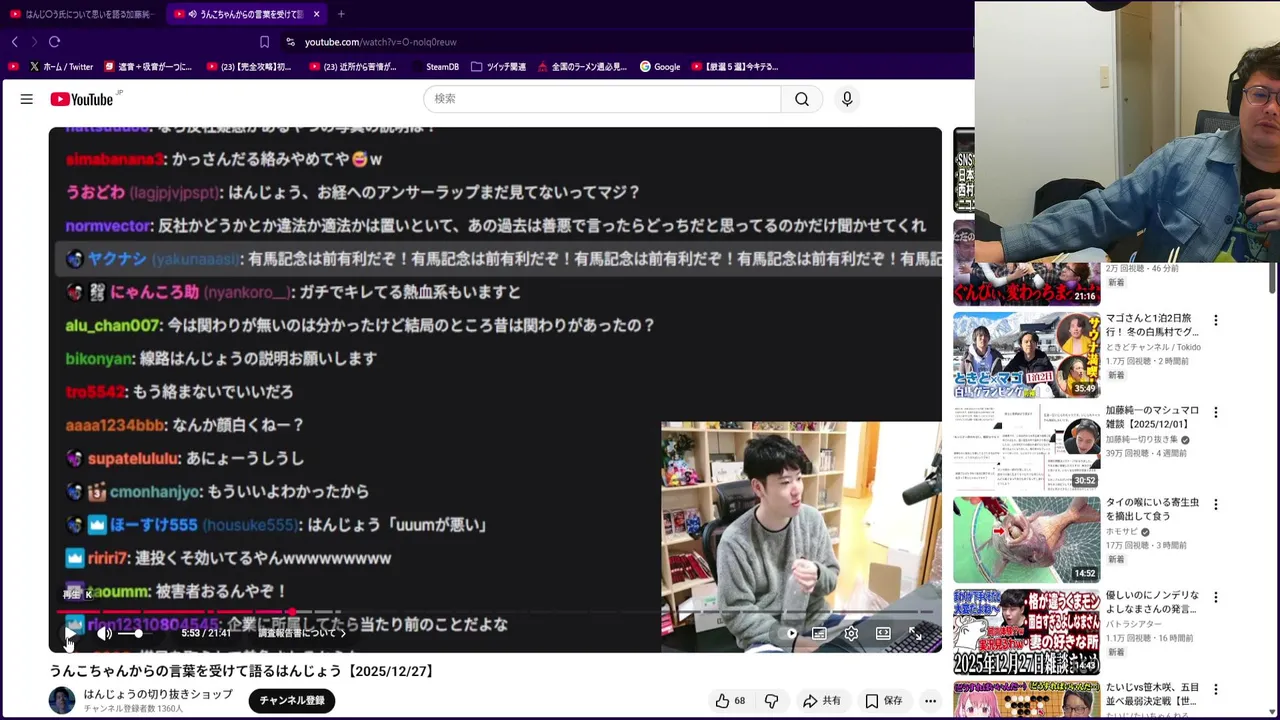
Task: Open the ホモサピ channel link
Action: [x=1122, y=532]
